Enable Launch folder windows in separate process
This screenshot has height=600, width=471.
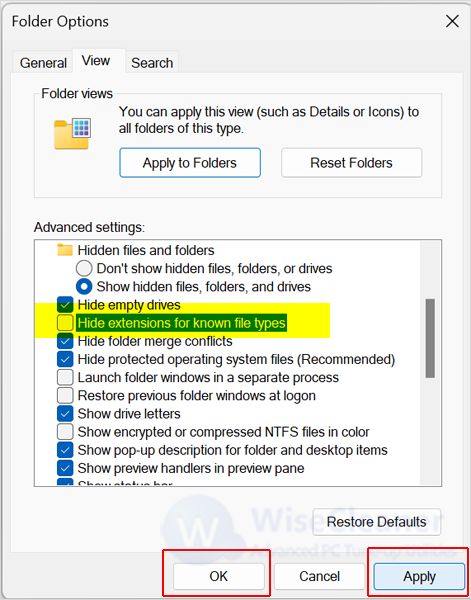[65, 378]
